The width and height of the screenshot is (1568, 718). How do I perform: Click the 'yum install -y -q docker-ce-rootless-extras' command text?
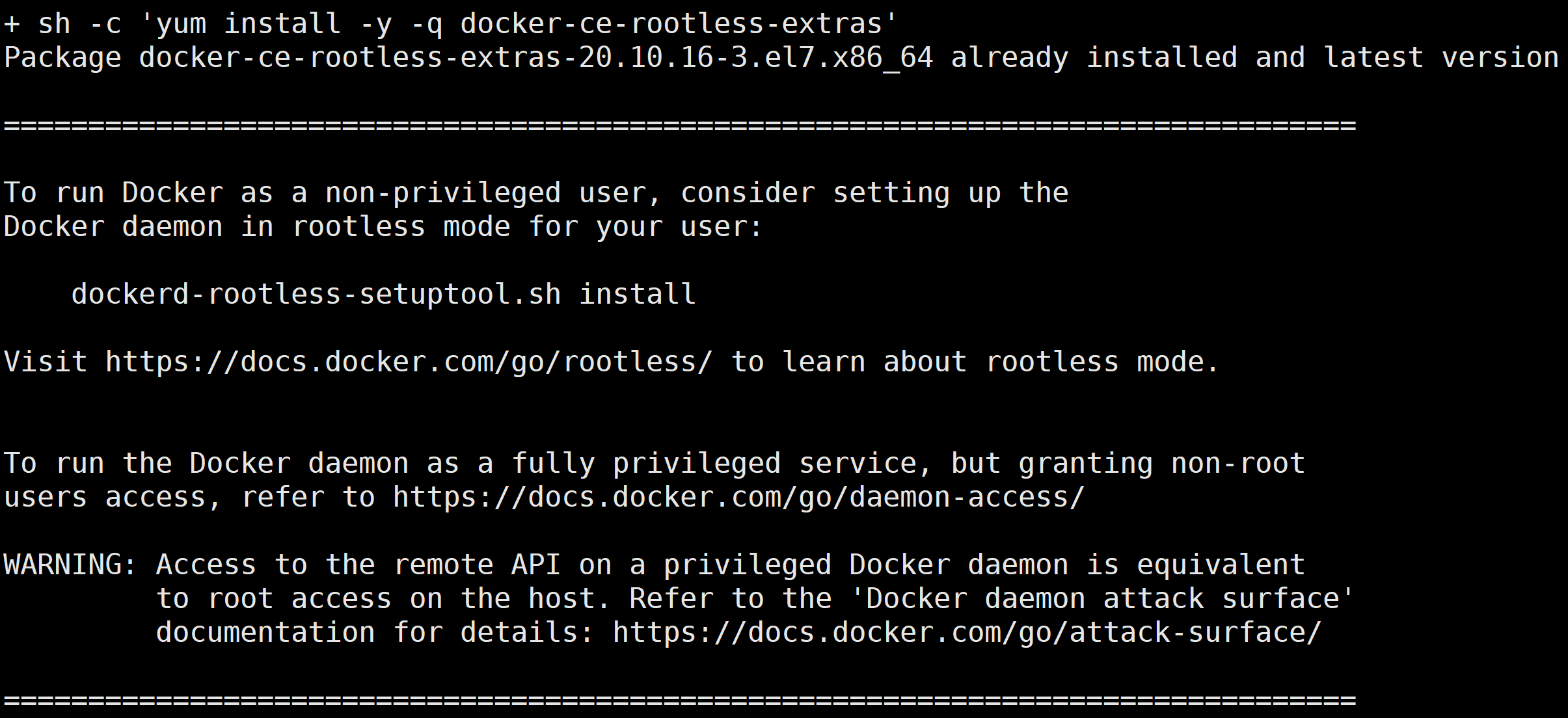[x=519, y=24]
